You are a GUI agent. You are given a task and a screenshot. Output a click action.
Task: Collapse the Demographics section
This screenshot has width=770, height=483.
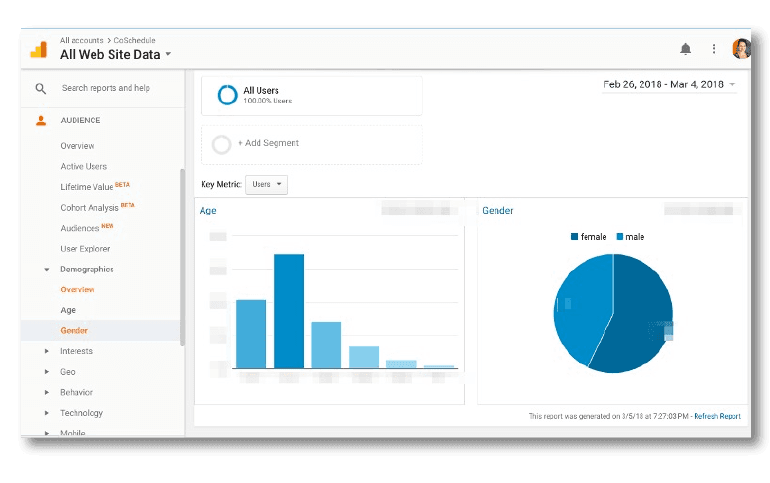(46, 269)
